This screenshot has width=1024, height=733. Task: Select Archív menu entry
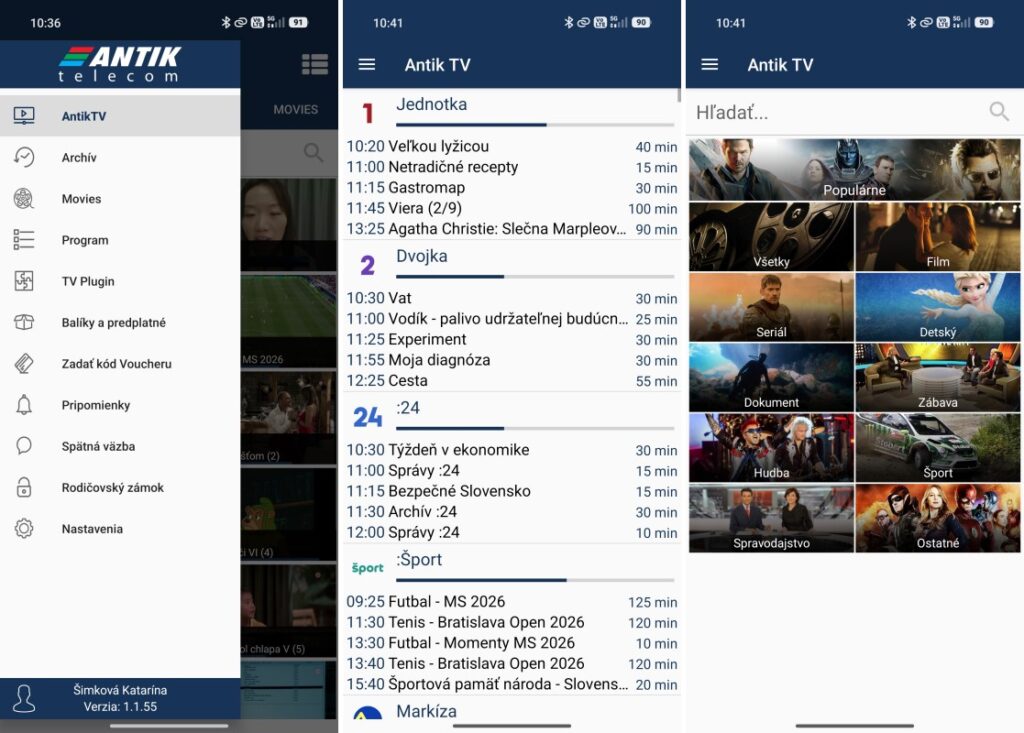pyautogui.click(x=120, y=157)
